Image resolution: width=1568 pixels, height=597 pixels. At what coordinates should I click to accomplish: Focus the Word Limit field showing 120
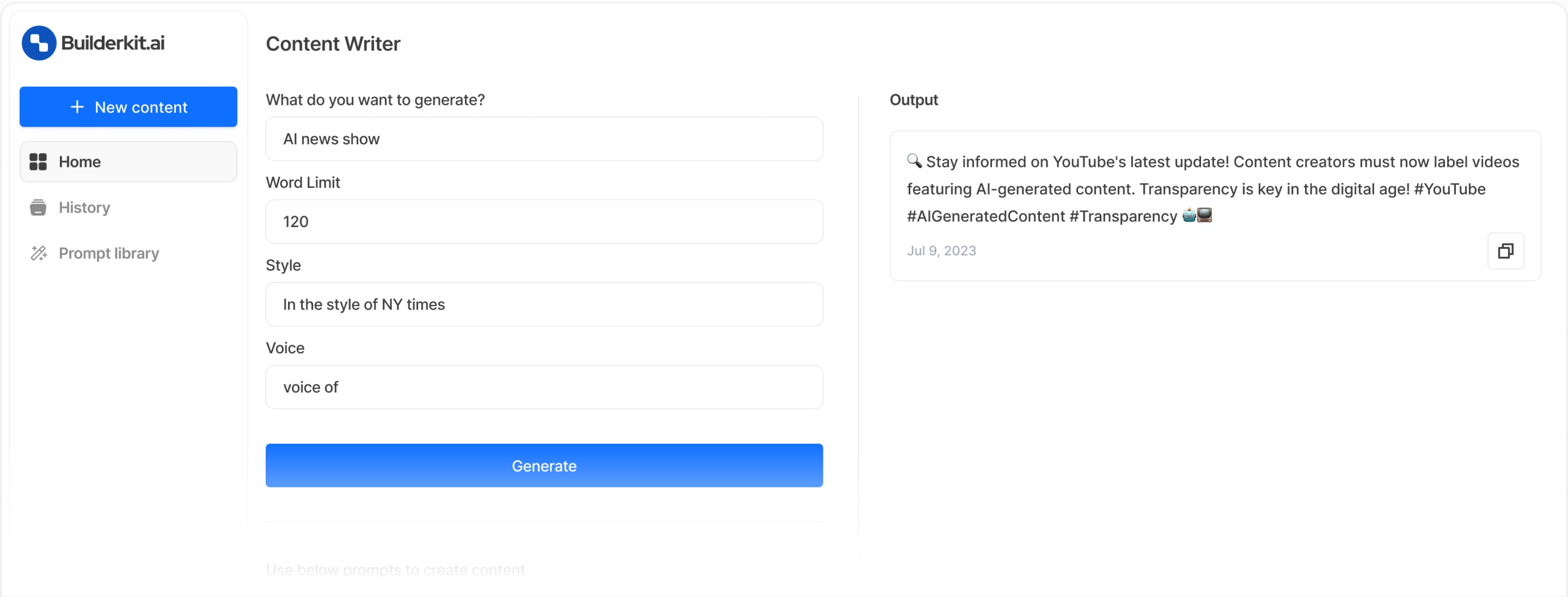tap(544, 222)
